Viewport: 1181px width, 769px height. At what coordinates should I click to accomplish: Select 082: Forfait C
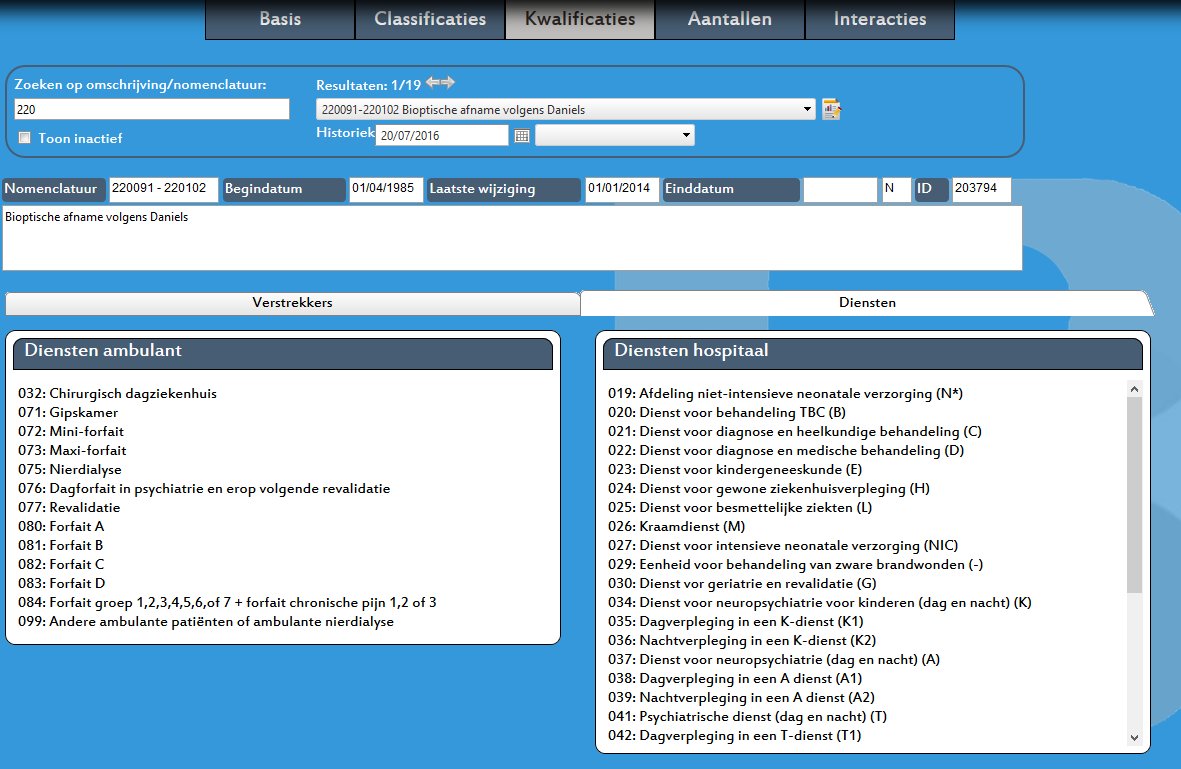click(x=61, y=564)
